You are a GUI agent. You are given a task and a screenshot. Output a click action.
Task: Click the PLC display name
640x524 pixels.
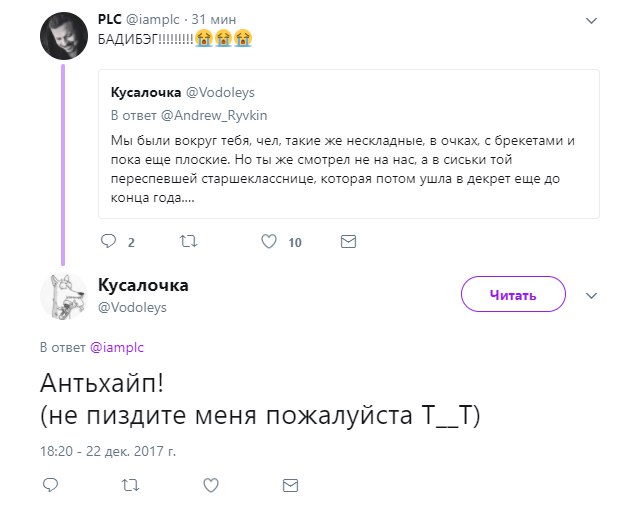109,20
